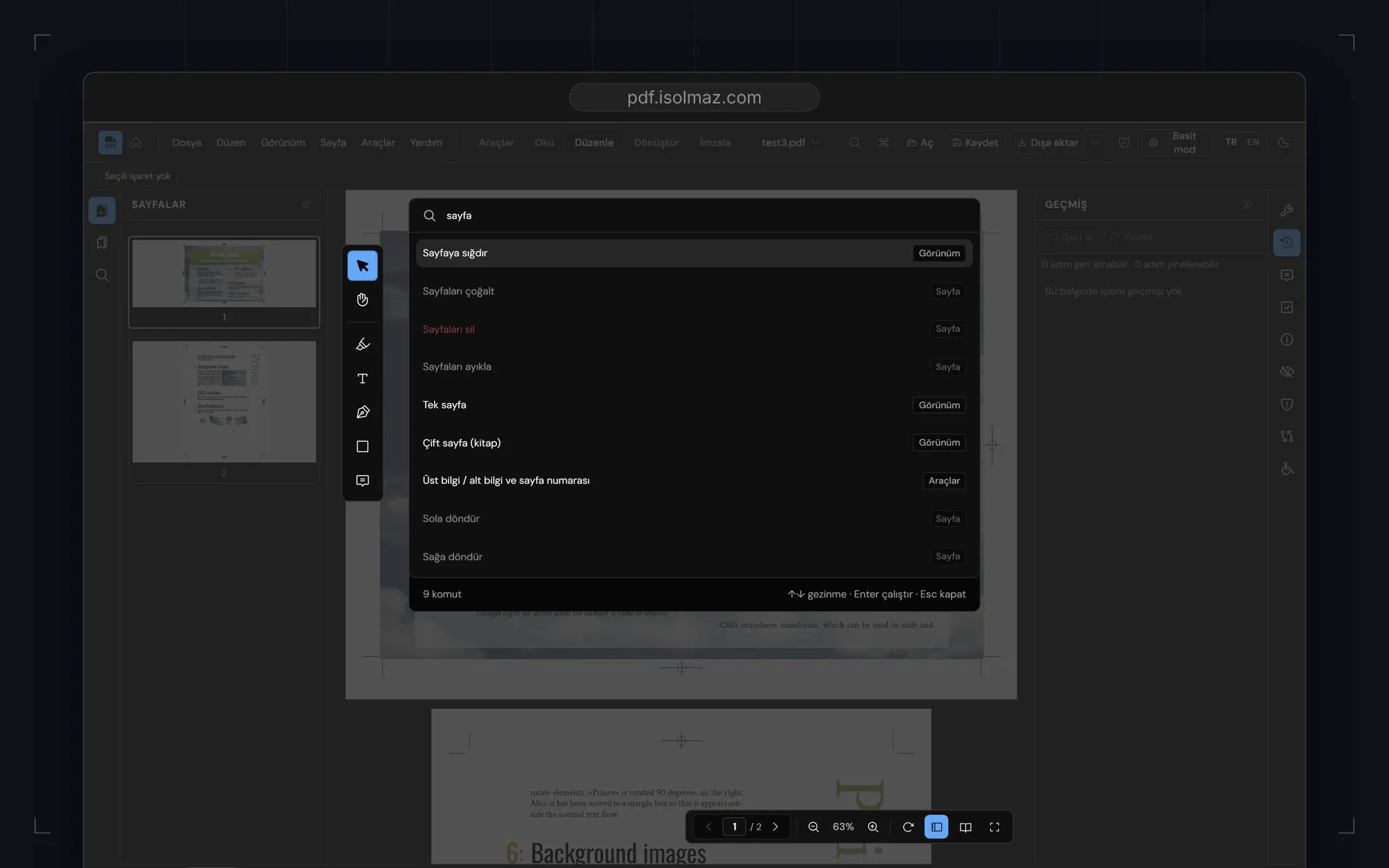Switch language to EN
1389x868 pixels.
click(1253, 142)
